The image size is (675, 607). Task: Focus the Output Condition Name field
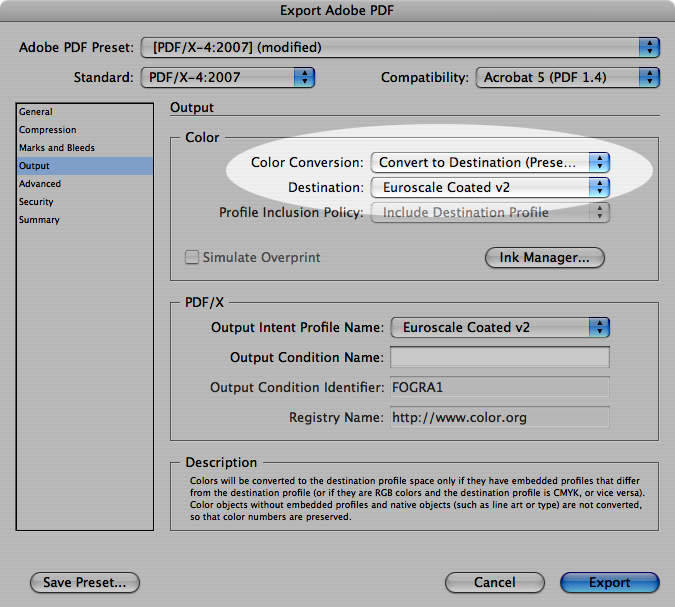pyautogui.click(x=500, y=357)
